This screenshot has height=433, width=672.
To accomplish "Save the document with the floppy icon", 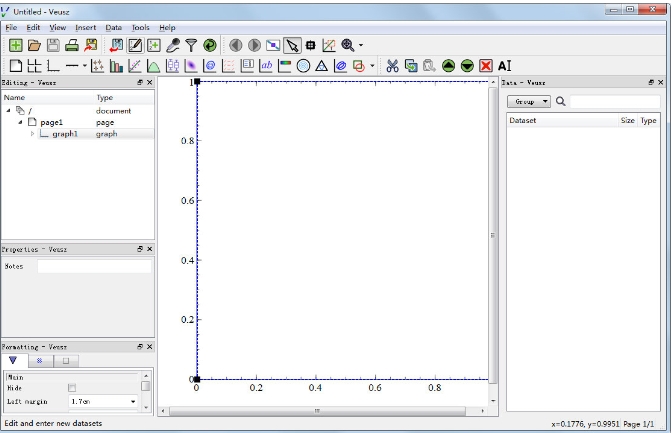I will [x=53, y=45].
